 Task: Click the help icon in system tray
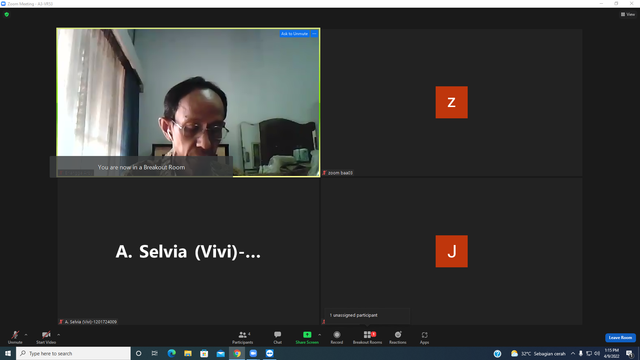tap(497, 353)
